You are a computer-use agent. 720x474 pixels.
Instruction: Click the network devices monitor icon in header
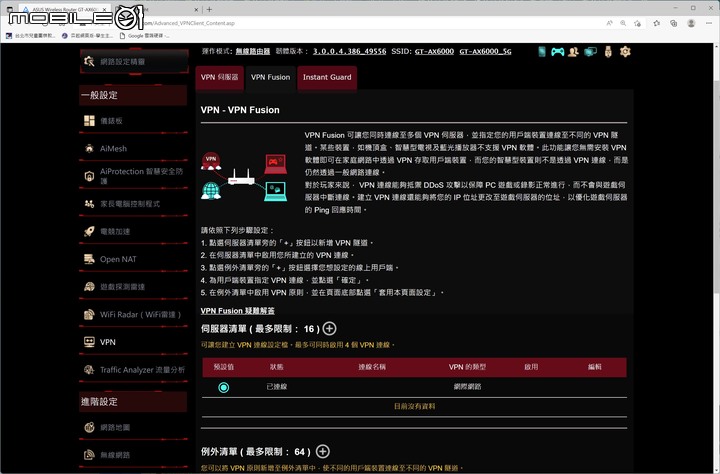pyautogui.click(x=591, y=51)
